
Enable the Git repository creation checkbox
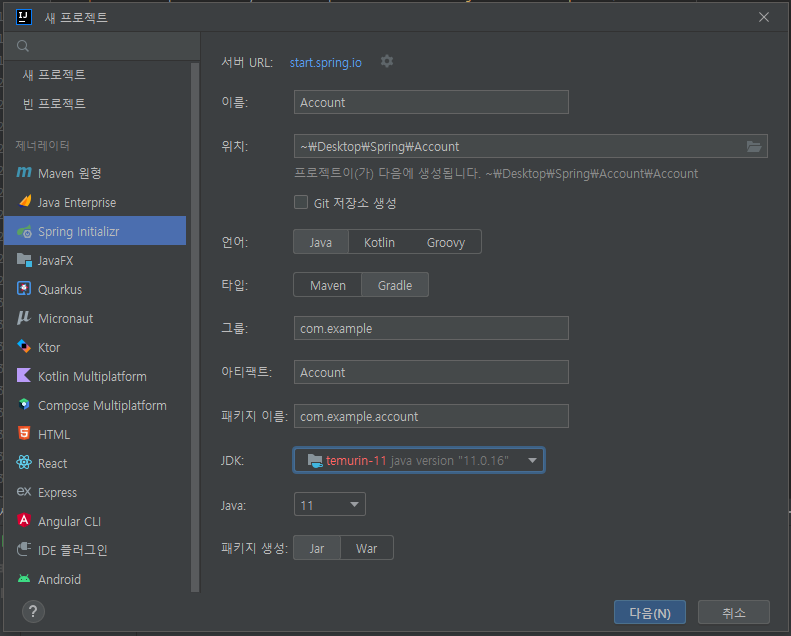pyautogui.click(x=301, y=202)
